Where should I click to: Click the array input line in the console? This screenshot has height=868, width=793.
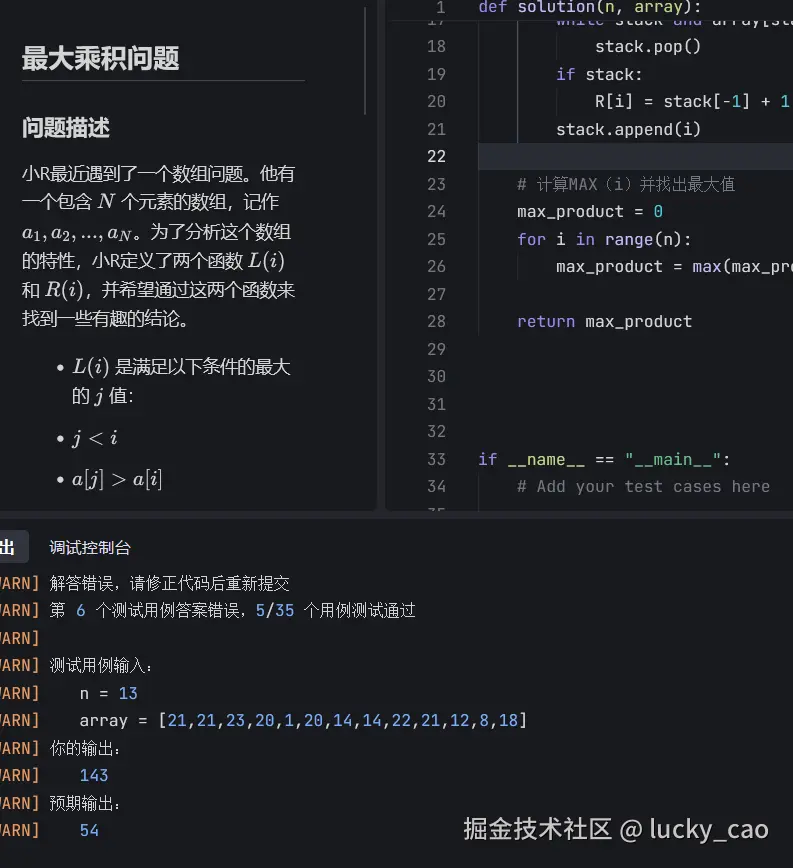click(303, 720)
